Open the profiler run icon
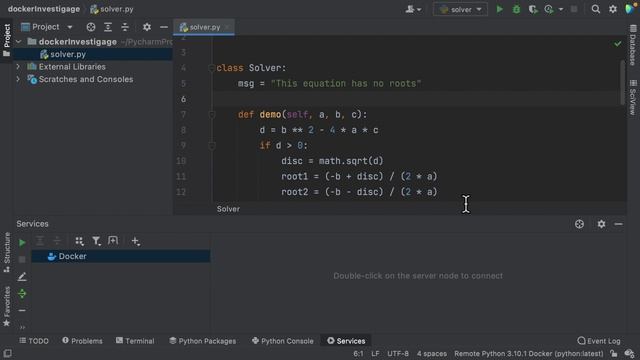Image resolution: width=640 pixels, height=360 pixels. [x=549, y=9]
